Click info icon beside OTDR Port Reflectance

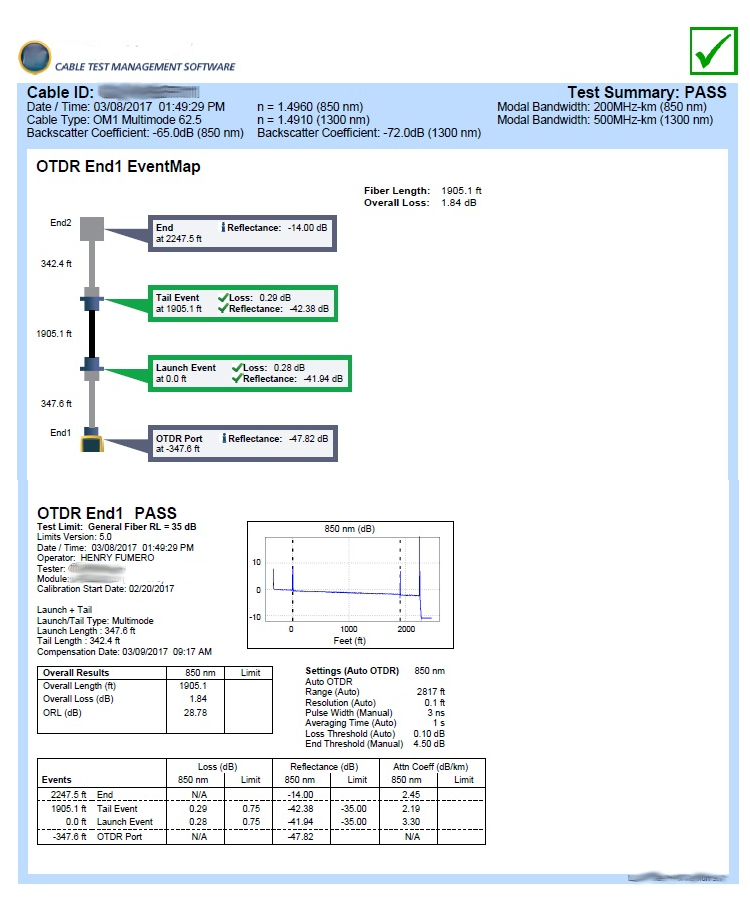click(x=222, y=438)
